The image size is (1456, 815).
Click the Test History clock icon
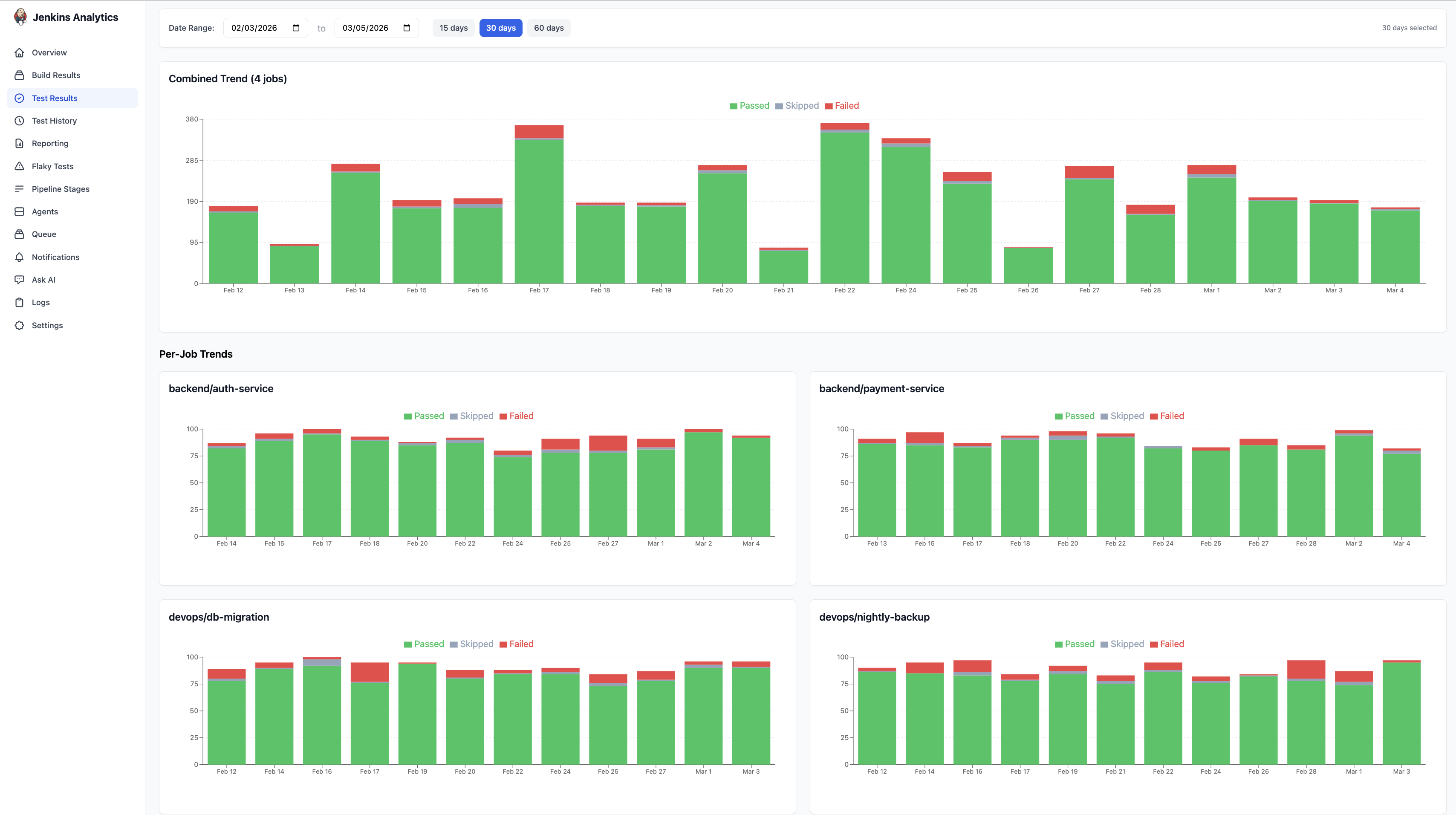pyautogui.click(x=20, y=120)
